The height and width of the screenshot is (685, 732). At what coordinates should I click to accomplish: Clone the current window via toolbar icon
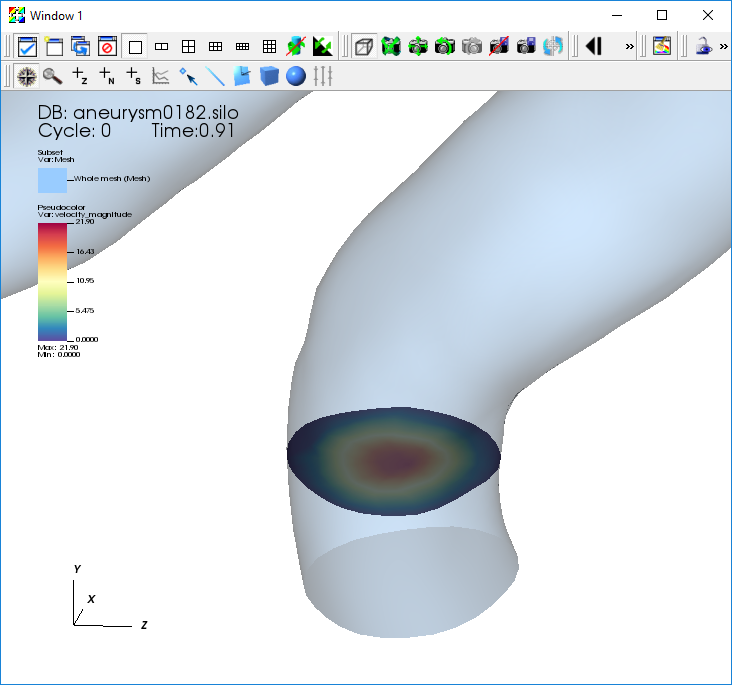(80, 46)
